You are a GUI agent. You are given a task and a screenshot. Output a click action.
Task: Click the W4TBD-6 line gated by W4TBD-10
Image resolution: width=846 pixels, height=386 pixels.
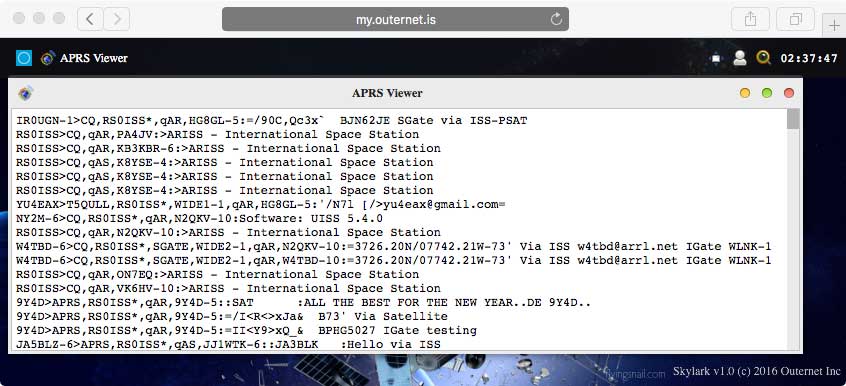(393, 261)
